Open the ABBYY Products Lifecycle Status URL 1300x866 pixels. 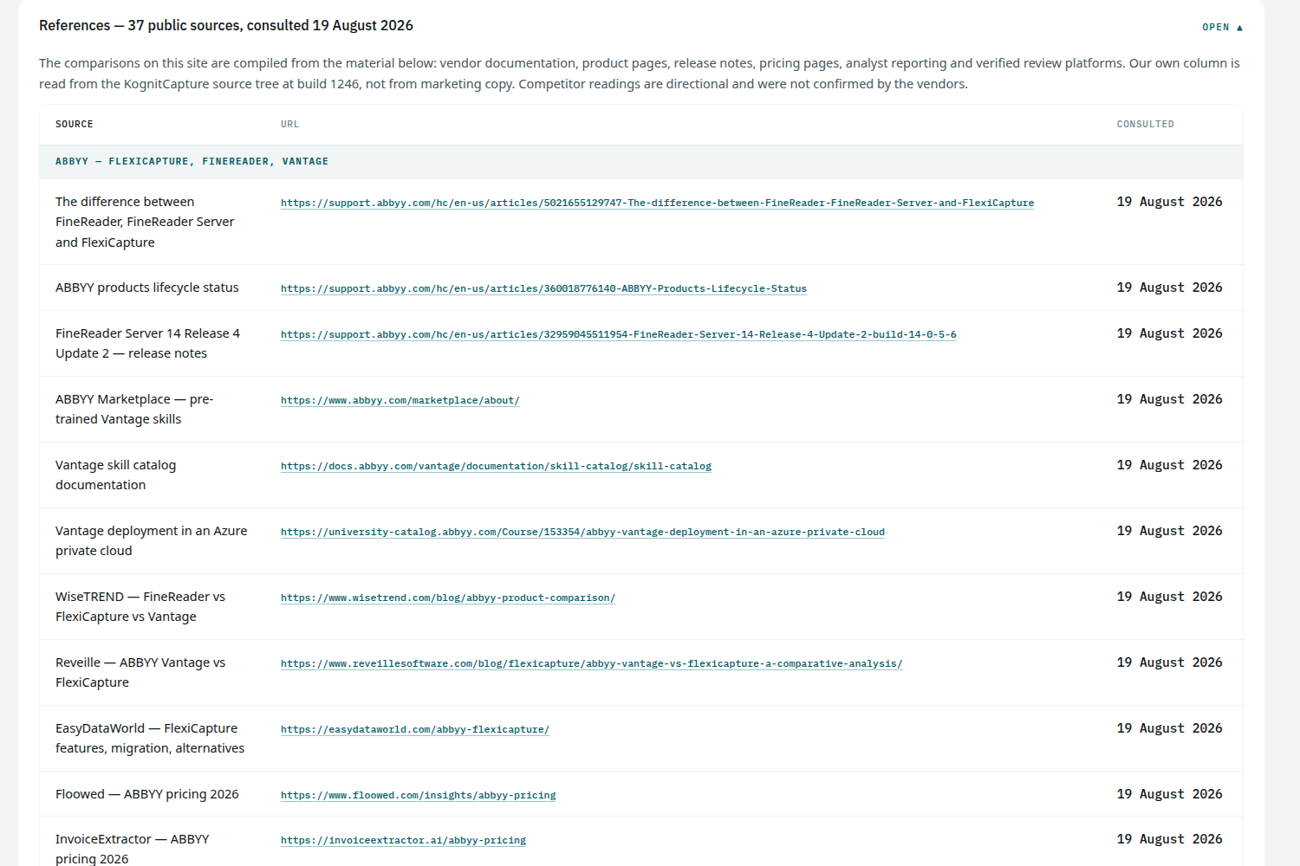[x=543, y=289]
